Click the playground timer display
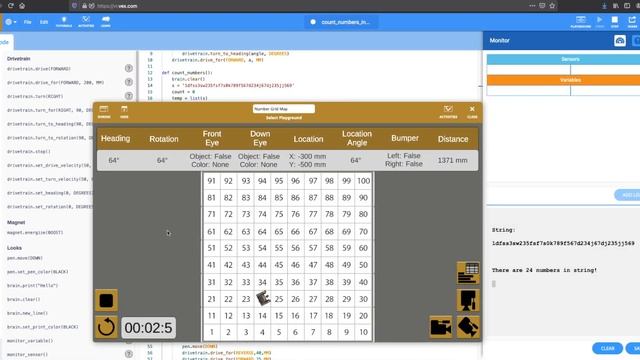This screenshot has height=360, width=640. click(149, 328)
